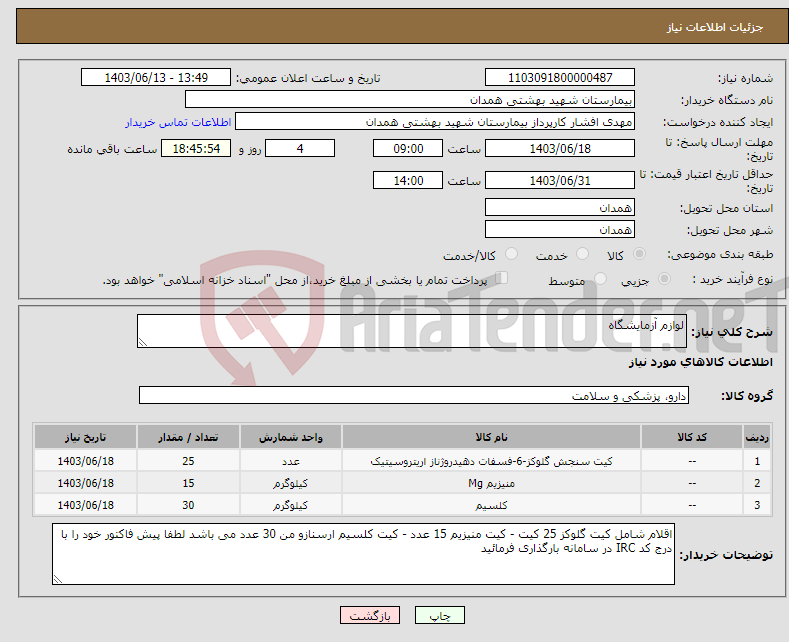Image resolution: width=789 pixels, height=642 pixels.
Task: Click the چاپ (print) button
Action: pos(439,615)
